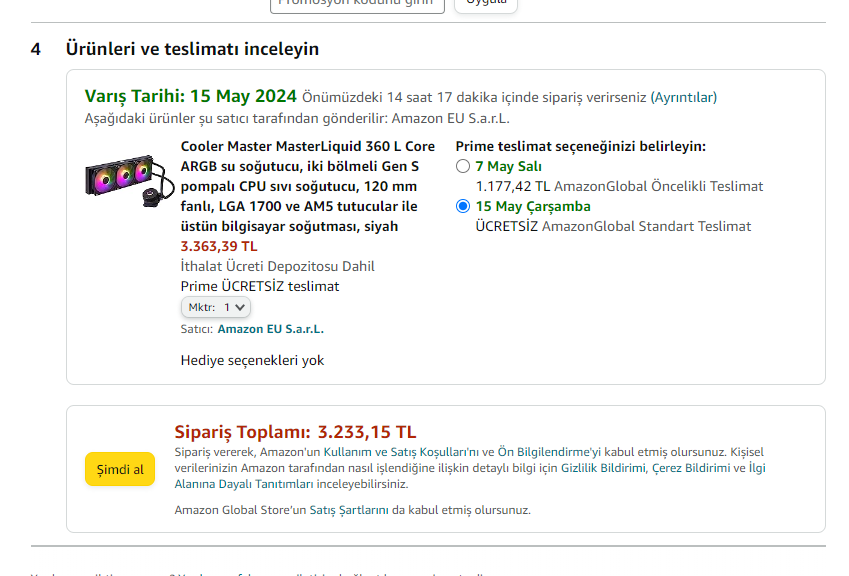Click the Ürünleri ve teslimatı inceleyin heading
The width and height of the screenshot is (849, 576).
pos(192,49)
